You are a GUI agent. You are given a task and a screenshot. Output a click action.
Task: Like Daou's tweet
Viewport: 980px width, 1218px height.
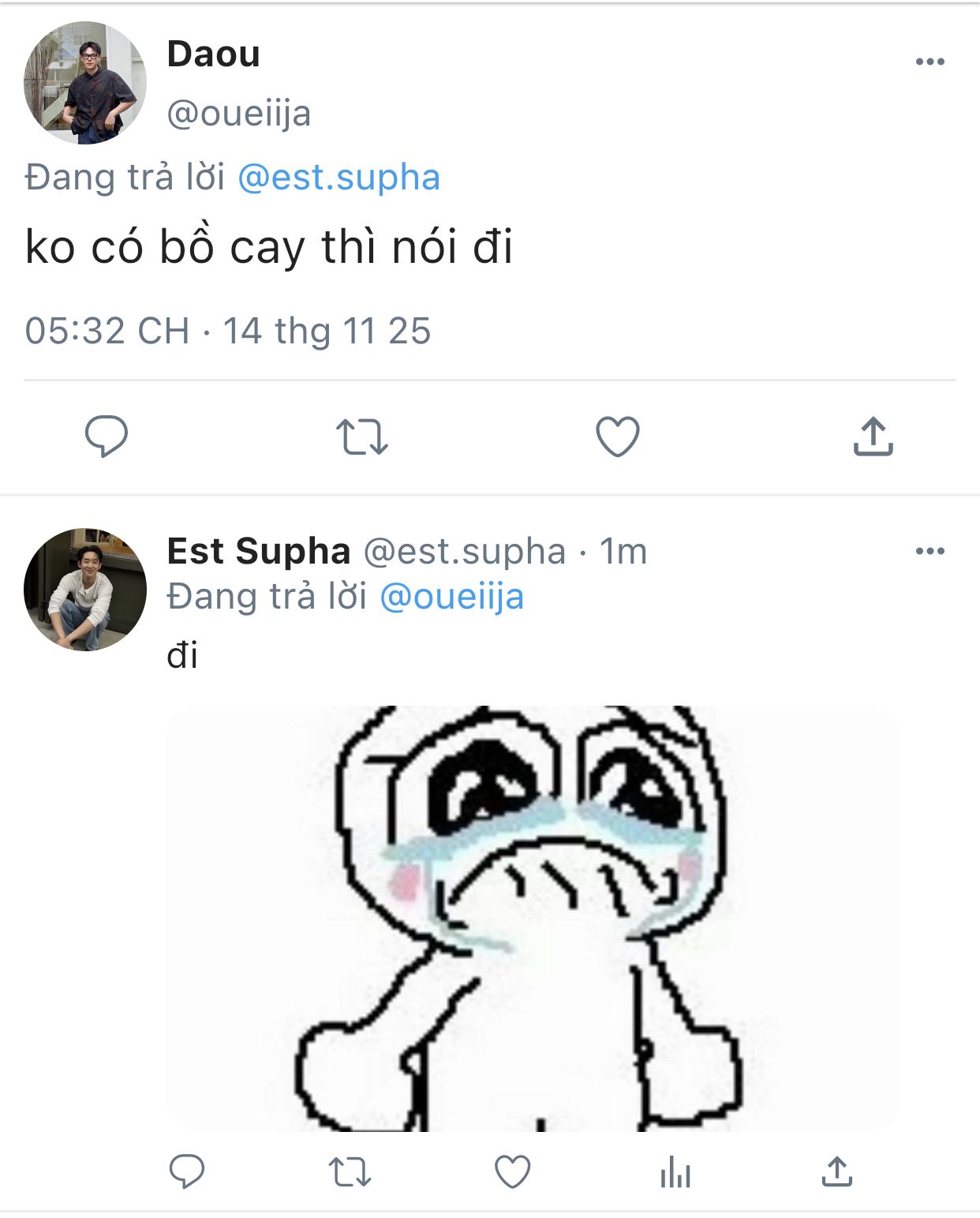(617, 437)
